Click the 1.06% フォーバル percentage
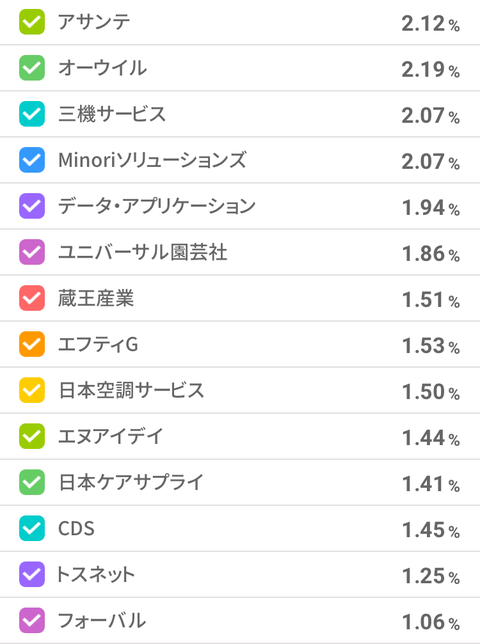Screen dimensions: 480x644 (430, 621)
